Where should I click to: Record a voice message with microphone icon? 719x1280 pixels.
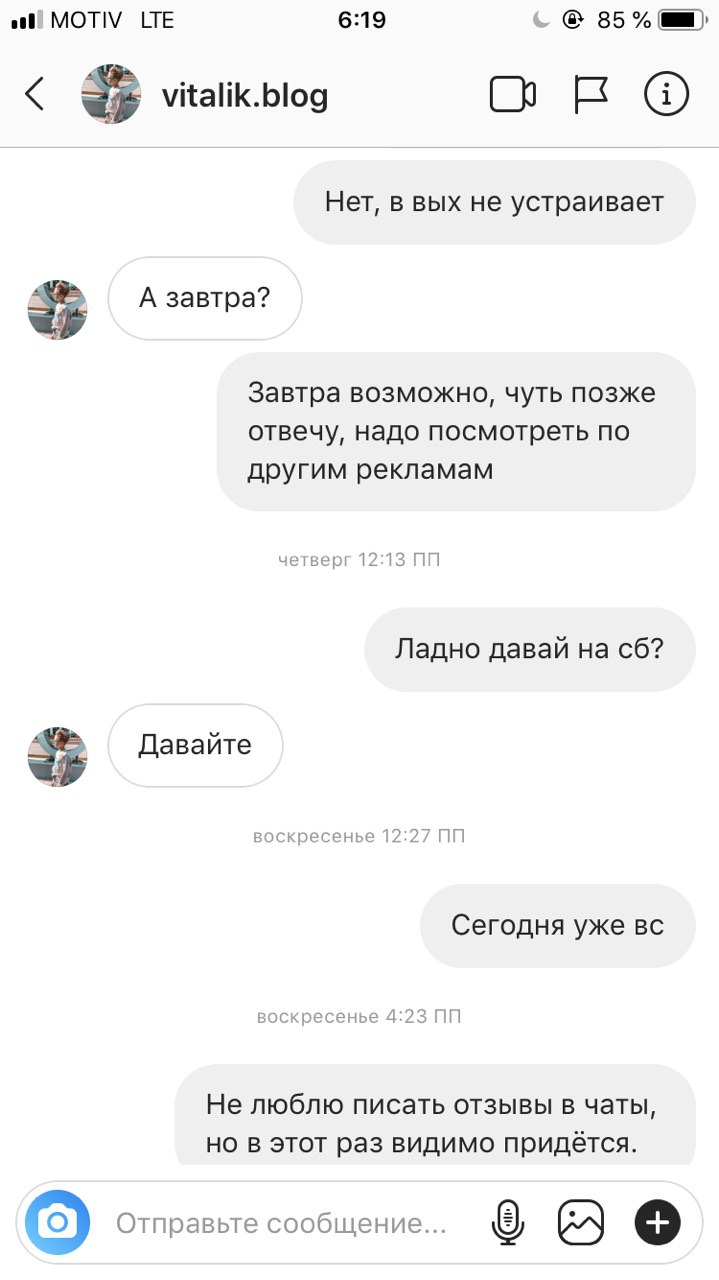tap(508, 1222)
